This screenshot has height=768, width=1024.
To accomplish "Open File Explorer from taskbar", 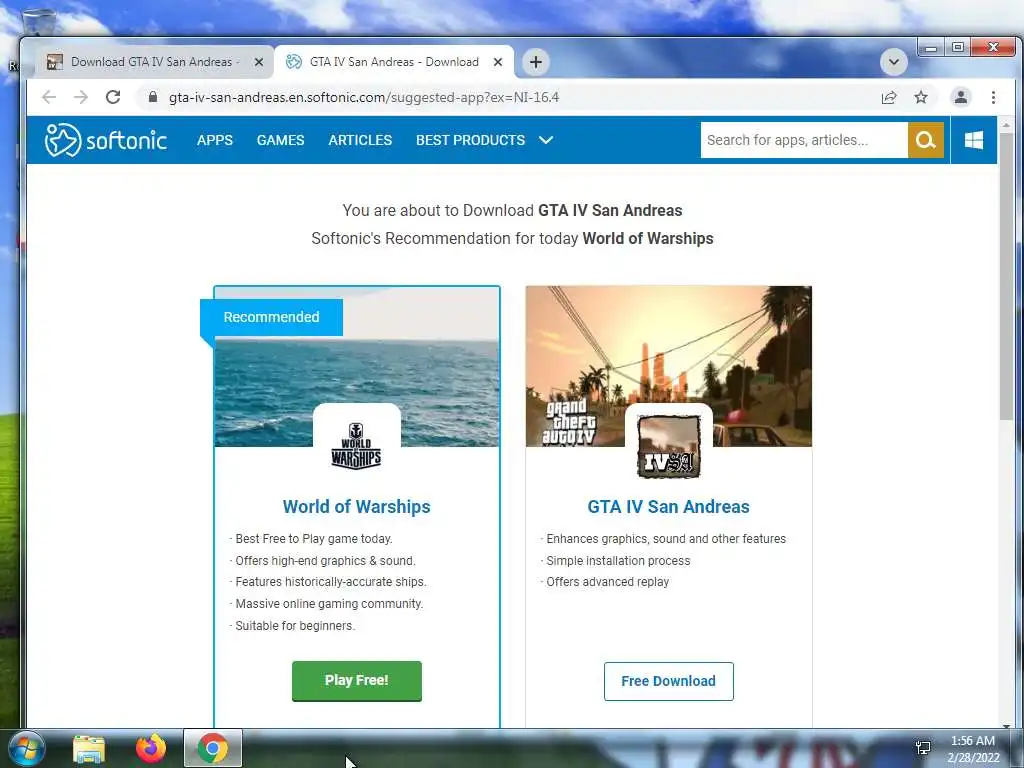I will pos(89,748).
